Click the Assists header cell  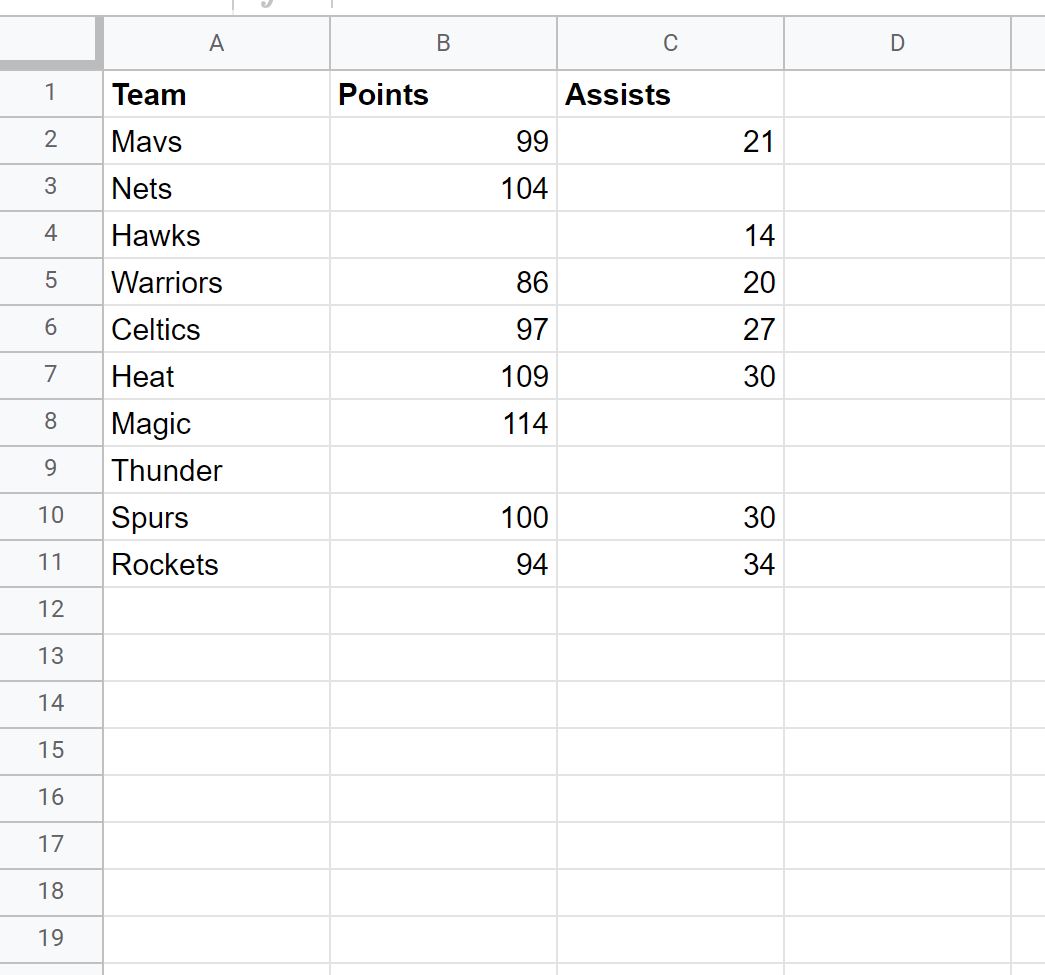pos(670,94)
